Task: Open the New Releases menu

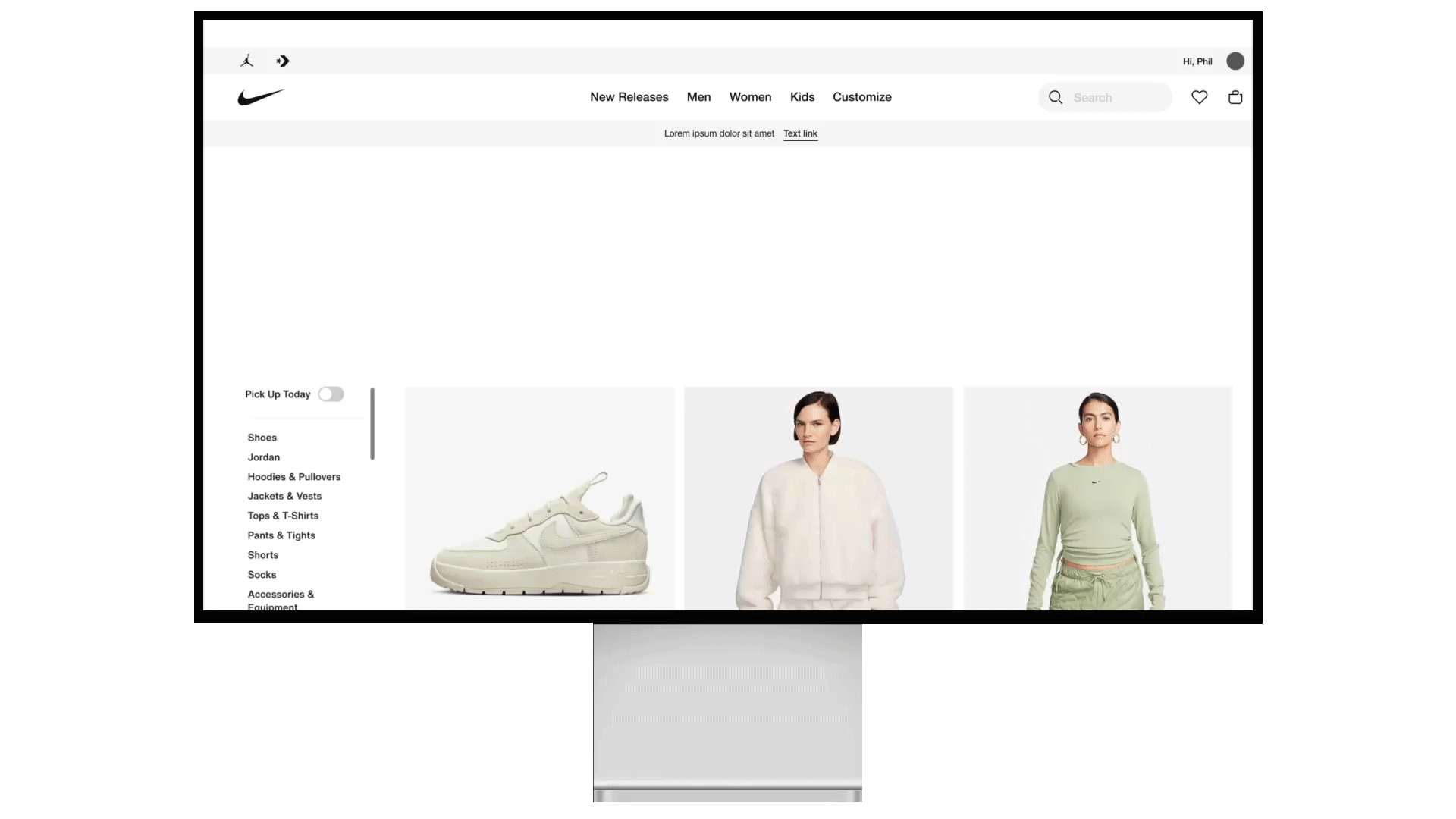Action: 629,97
